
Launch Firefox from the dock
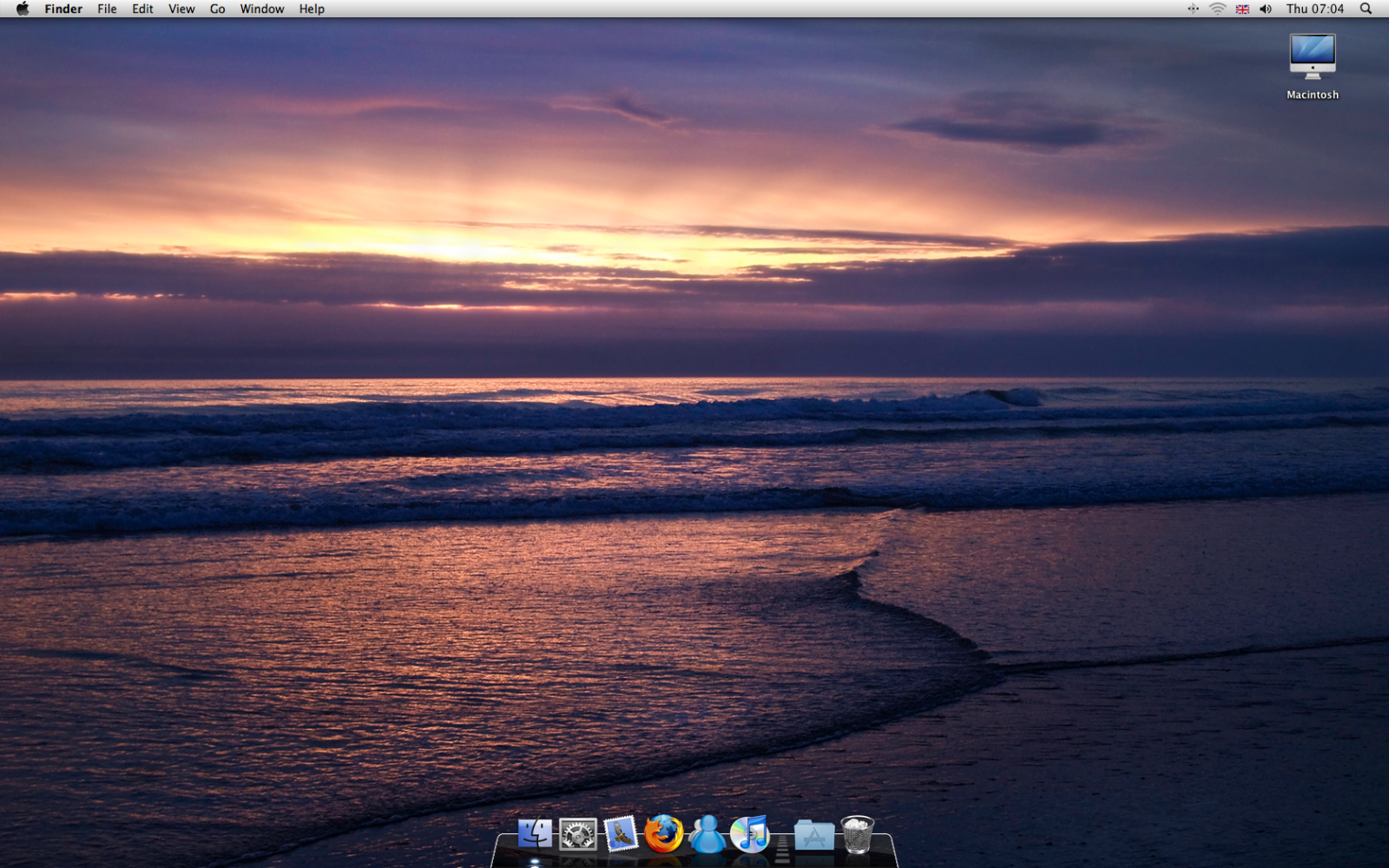pos(664,834)
